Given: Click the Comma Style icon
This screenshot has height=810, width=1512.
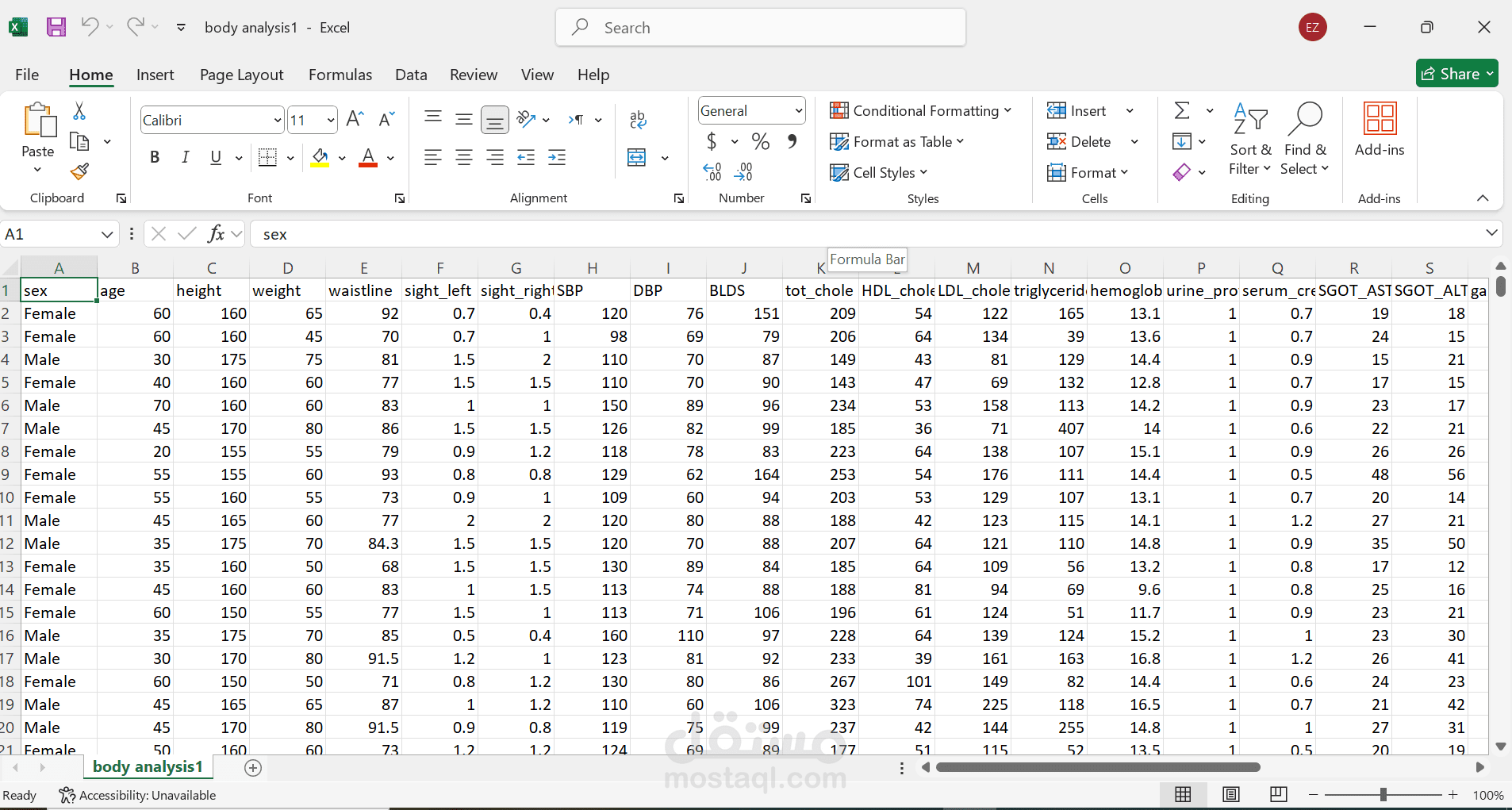Looking at the screenshot, I should click(x=792, y=140).
